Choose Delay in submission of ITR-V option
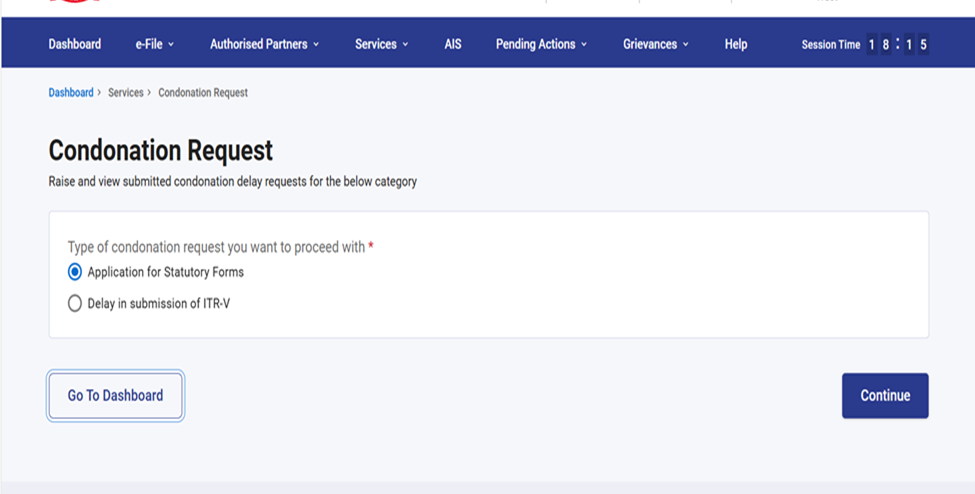 pyautogui.click(x=75, y=304)
